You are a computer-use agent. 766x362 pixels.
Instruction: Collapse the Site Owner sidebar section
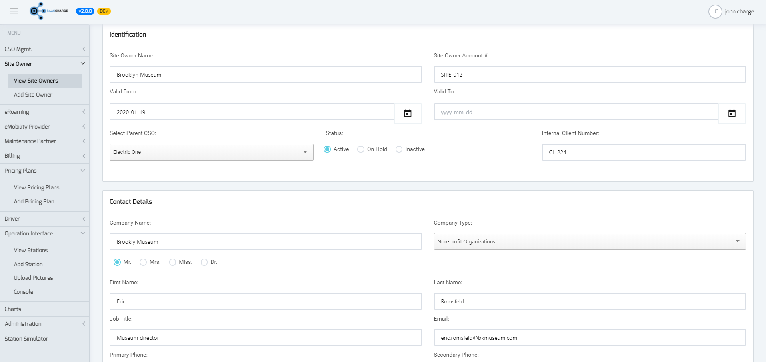coord(44,64)
